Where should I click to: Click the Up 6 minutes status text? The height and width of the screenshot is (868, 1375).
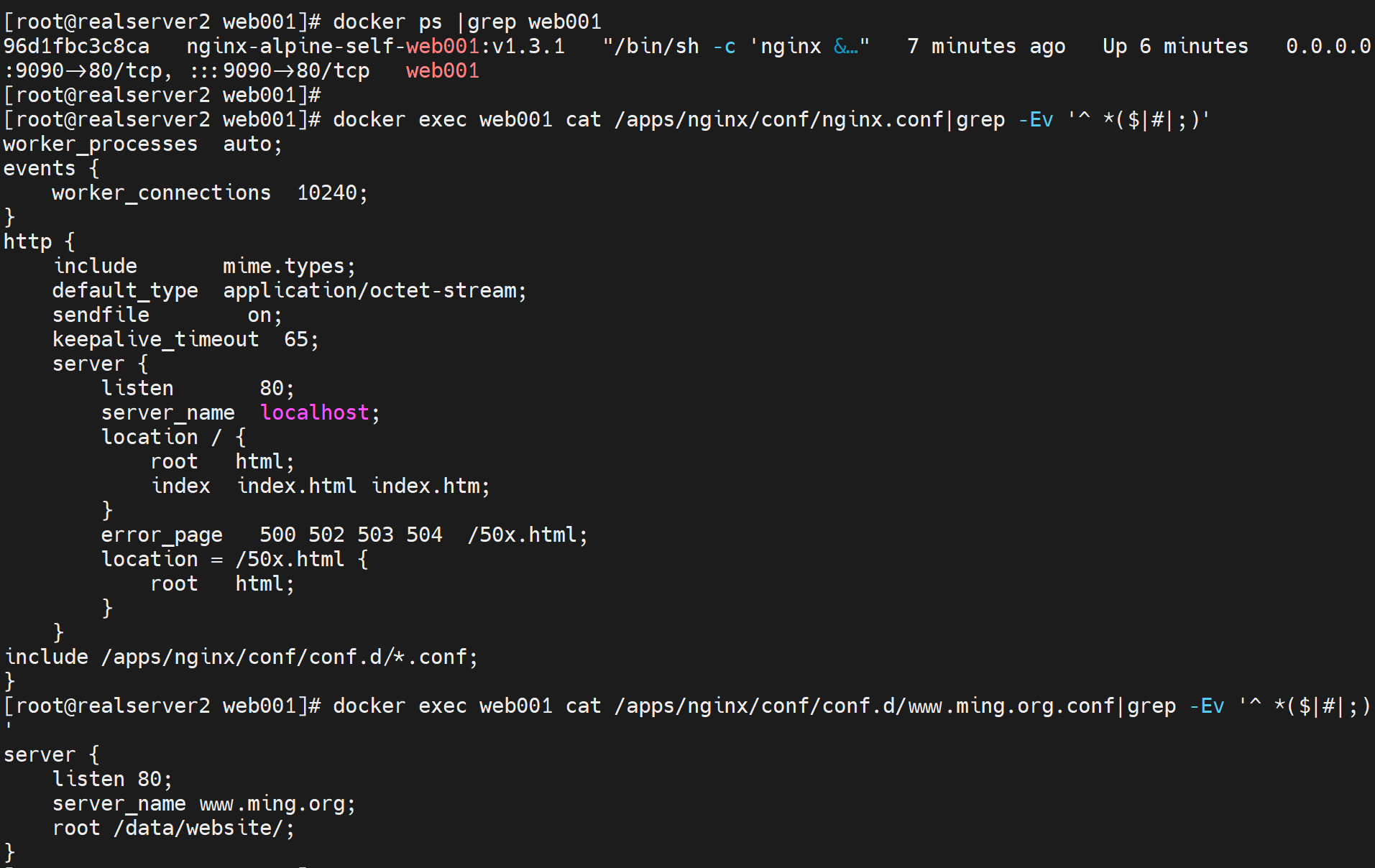pos(1175,47)
